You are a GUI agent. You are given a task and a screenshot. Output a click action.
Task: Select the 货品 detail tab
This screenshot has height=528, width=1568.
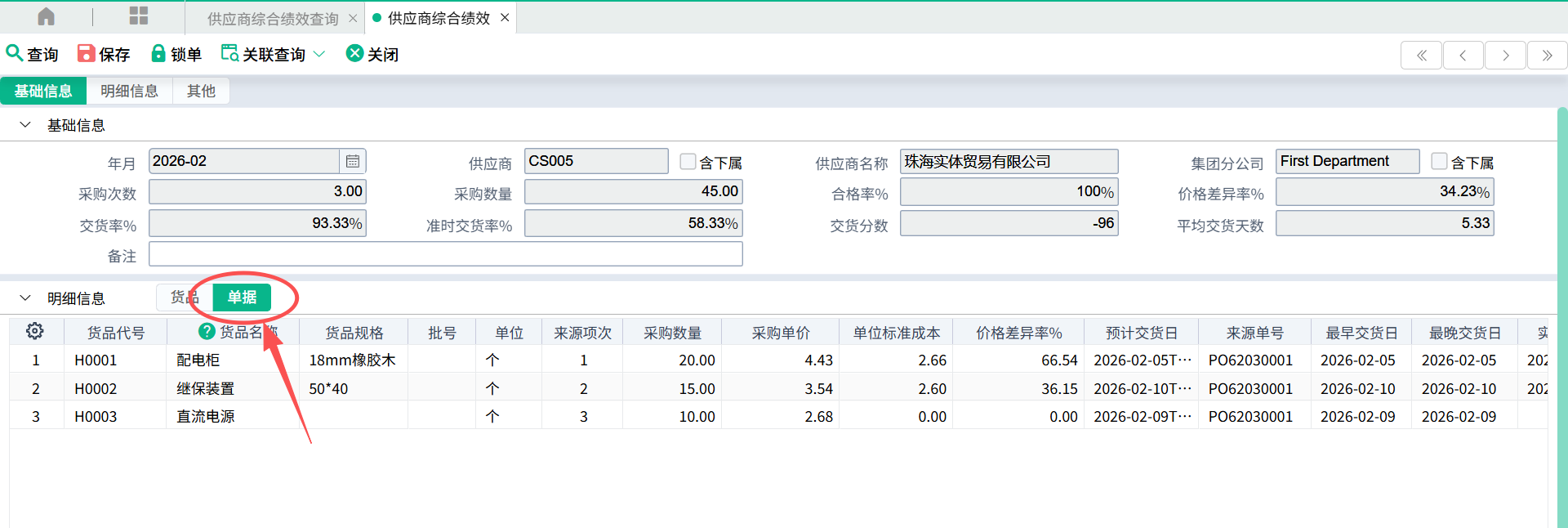(x=184, y=298)
